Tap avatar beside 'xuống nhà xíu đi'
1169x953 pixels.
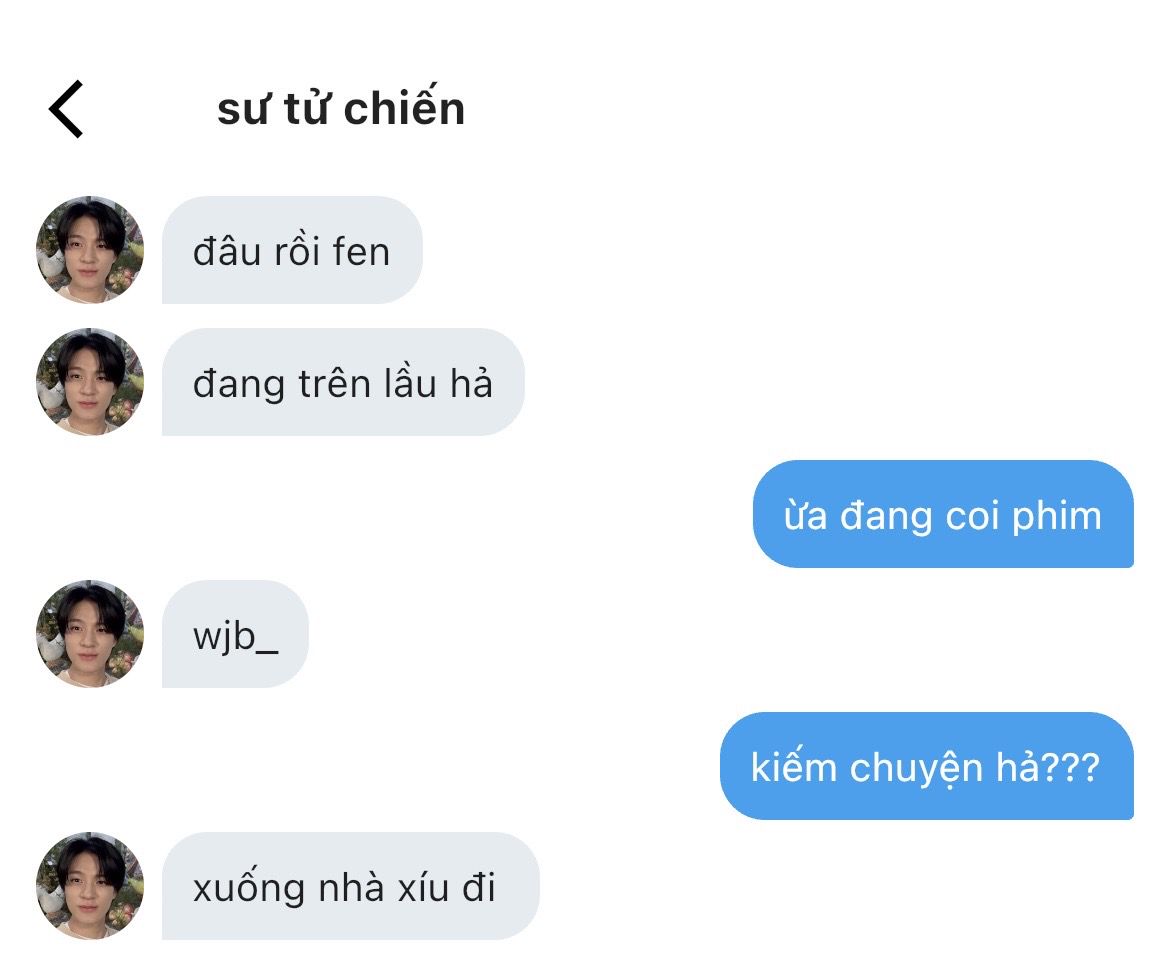pos(90,886)
